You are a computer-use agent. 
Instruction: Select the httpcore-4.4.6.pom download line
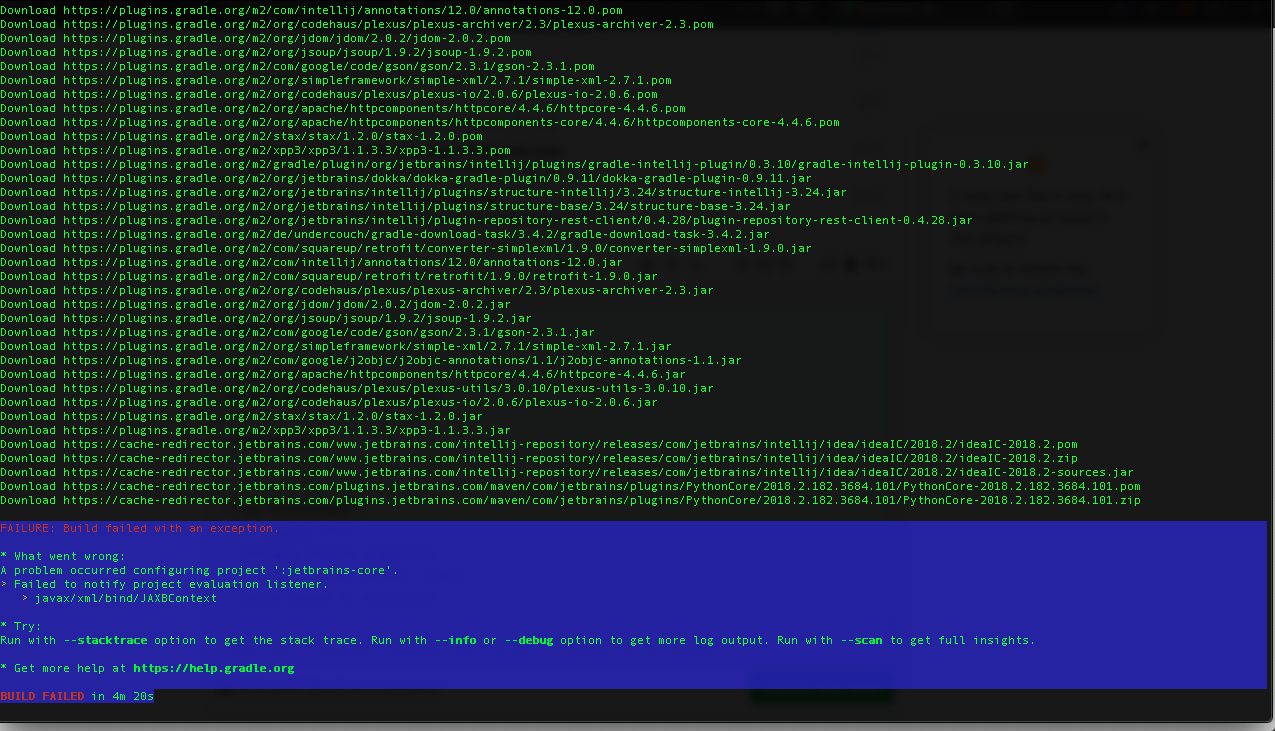(343, 108)
